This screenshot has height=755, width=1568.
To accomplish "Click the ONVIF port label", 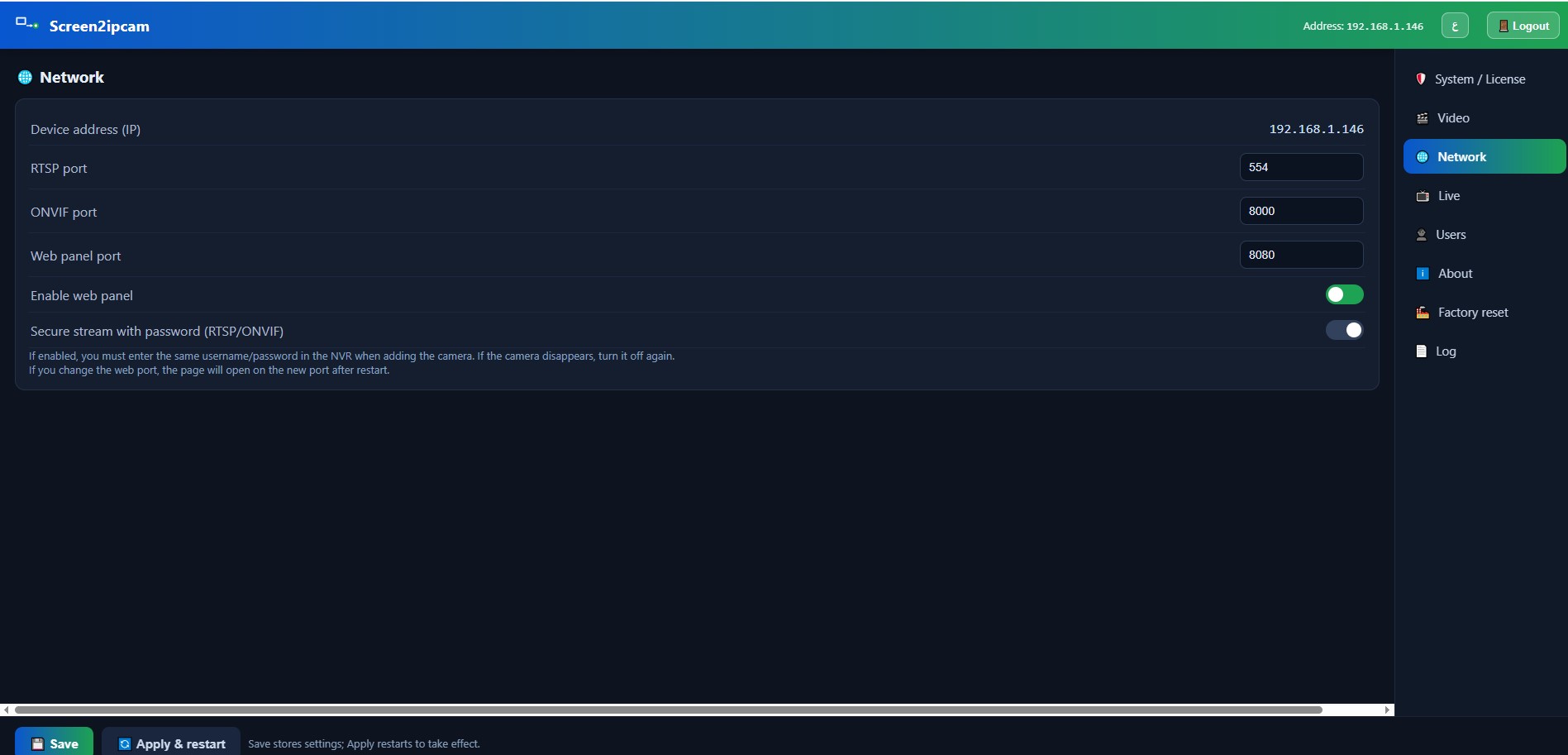I will (x=64, y=213).
